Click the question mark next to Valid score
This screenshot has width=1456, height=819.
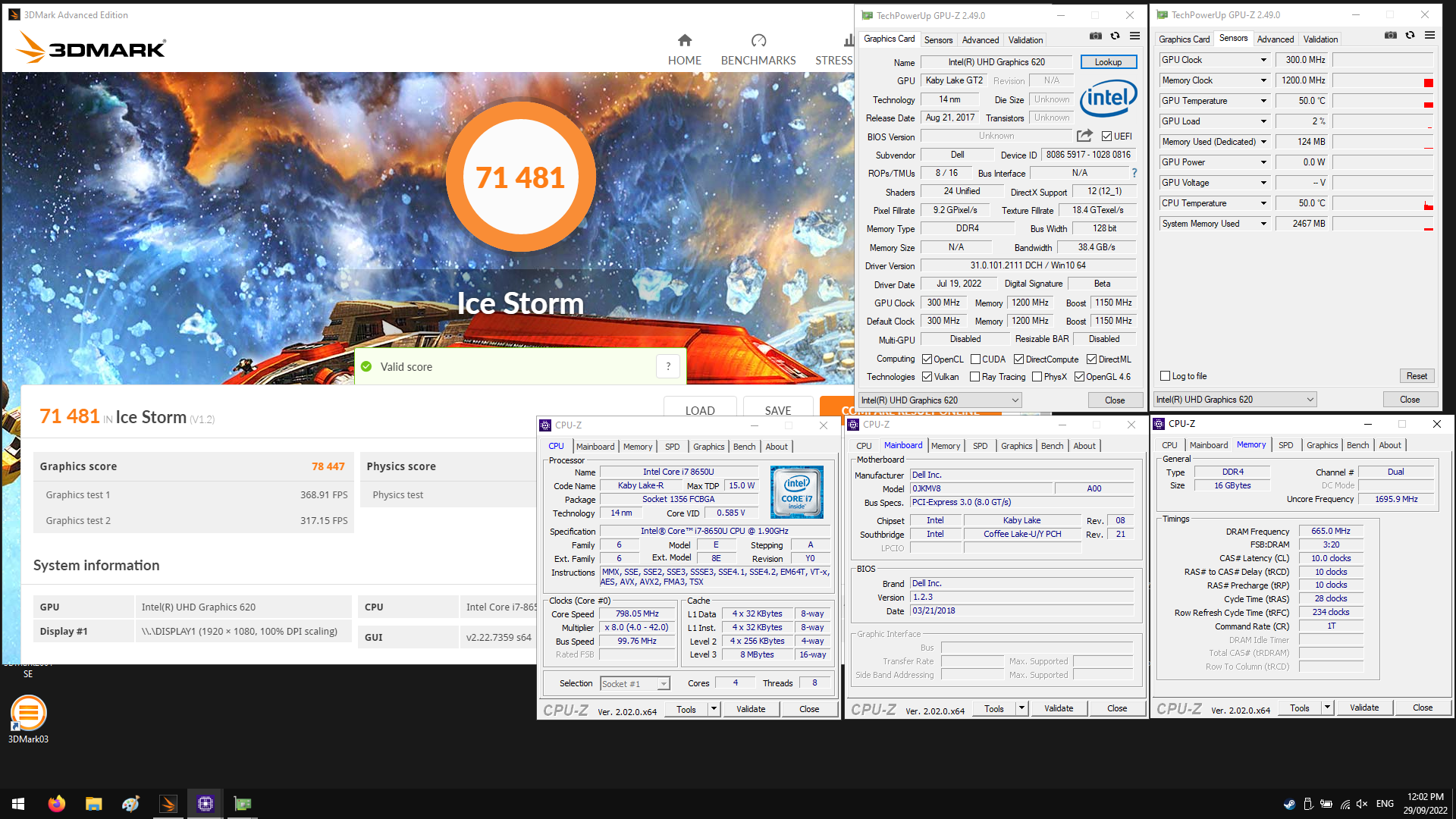668,366
